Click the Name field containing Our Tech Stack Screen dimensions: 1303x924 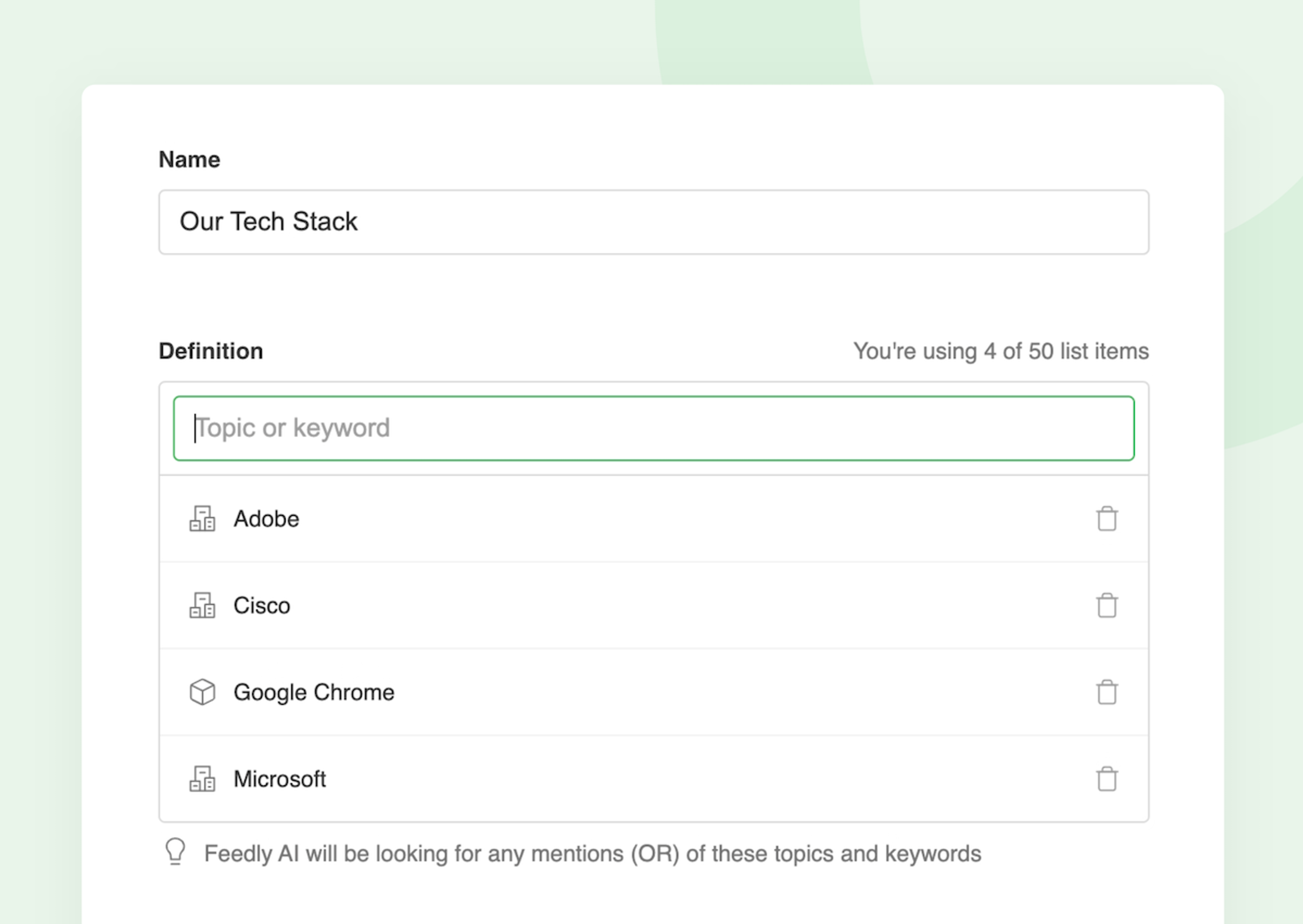pyautogui.click(x=653, y=222)
